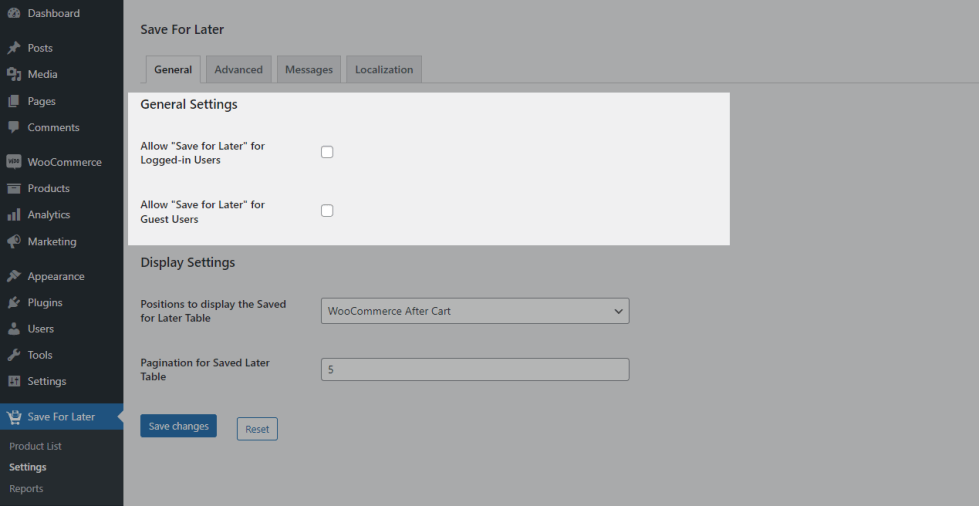Enable Save for Later for Guest Users
This screenshot has height=506, width=979.
[x=327, y=211]
